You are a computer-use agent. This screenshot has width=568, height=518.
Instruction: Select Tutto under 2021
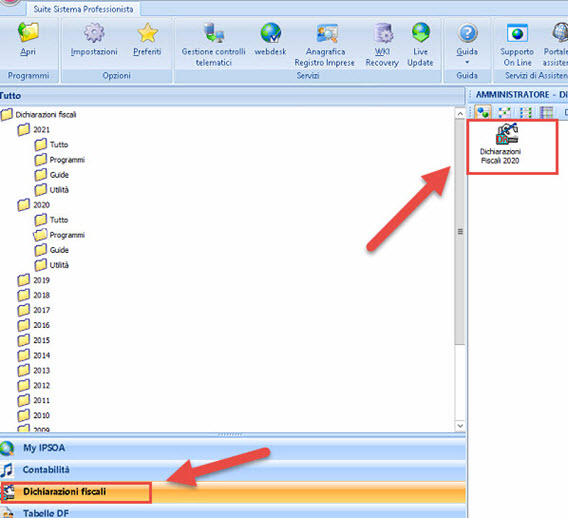[x=52, y=145]
